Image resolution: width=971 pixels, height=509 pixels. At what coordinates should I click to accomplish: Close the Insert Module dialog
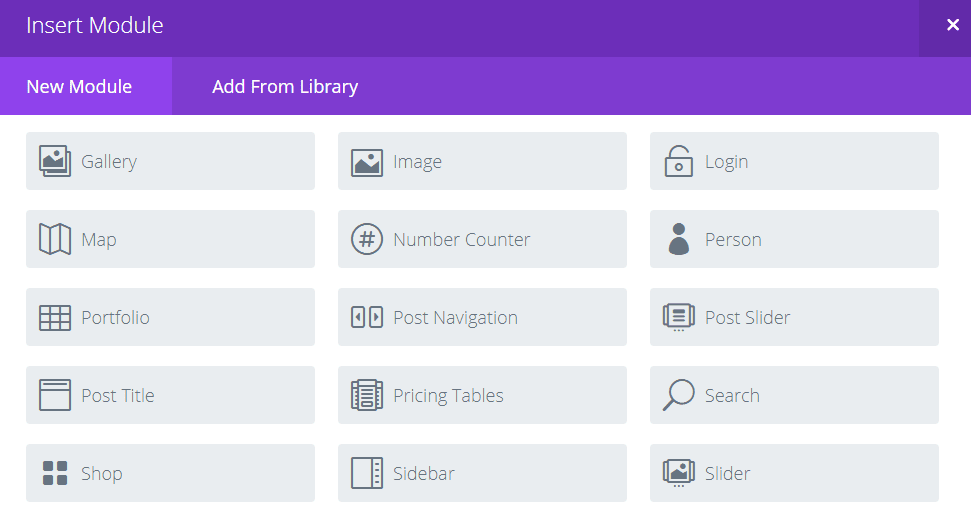pyautogui.click(x=952, y=26)
